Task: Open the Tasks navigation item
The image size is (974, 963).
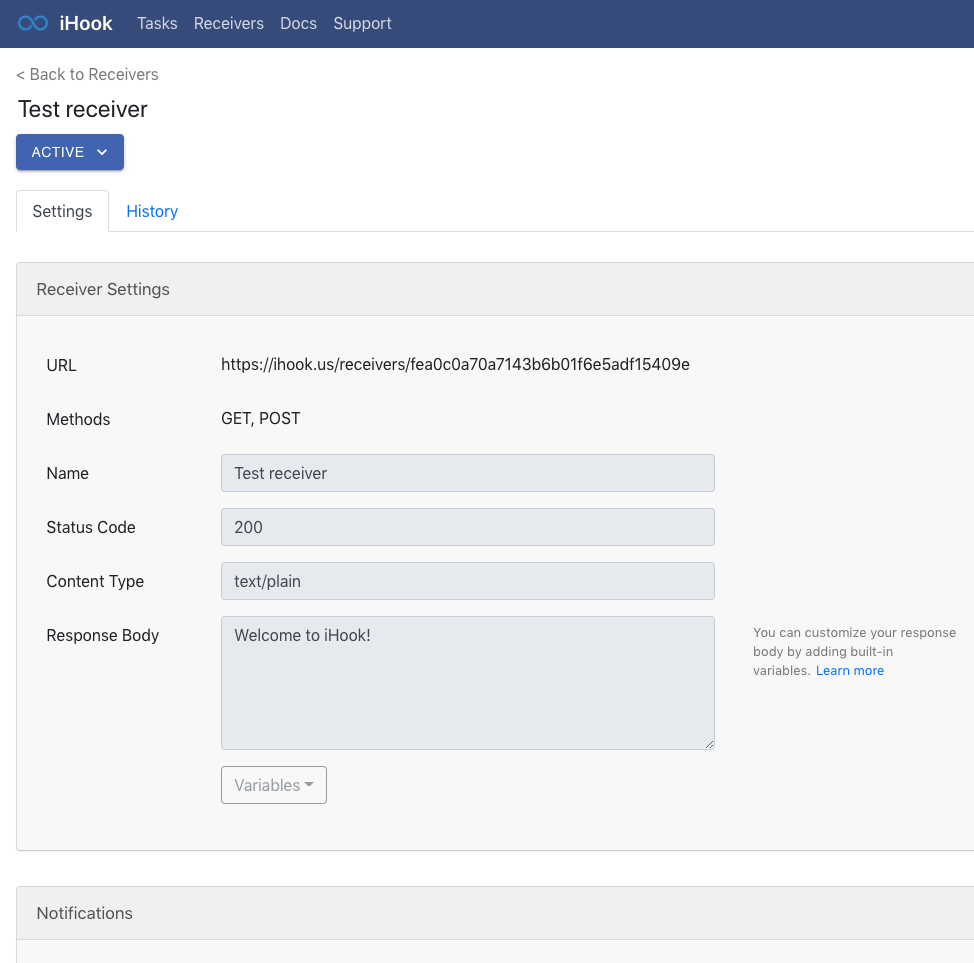Action: point(157,24)
